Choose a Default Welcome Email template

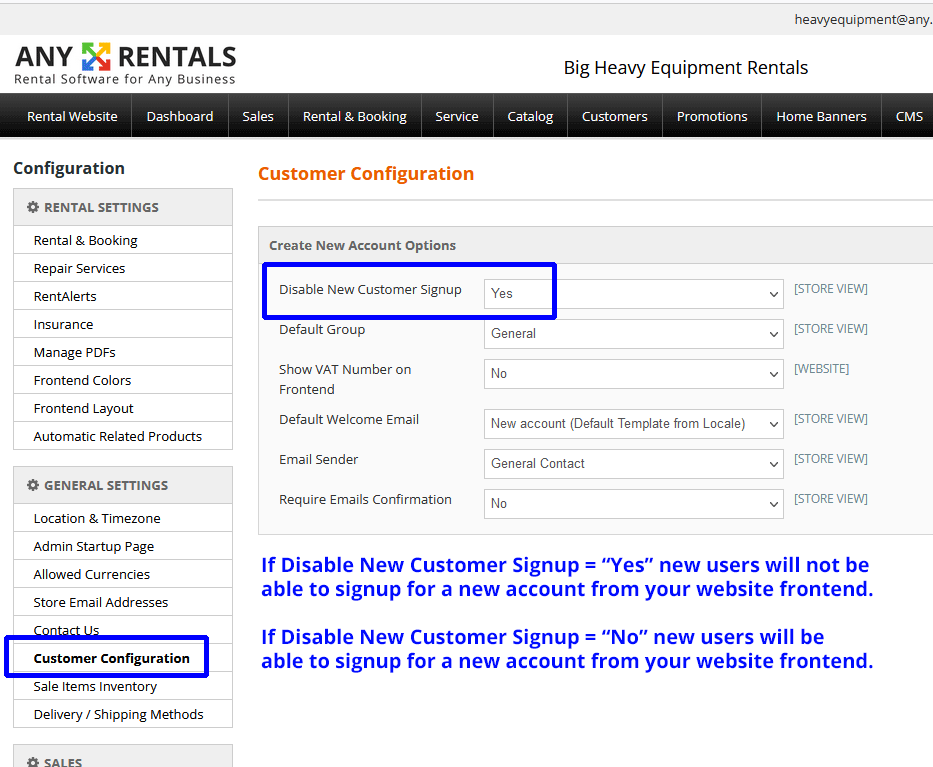point(633,424)
